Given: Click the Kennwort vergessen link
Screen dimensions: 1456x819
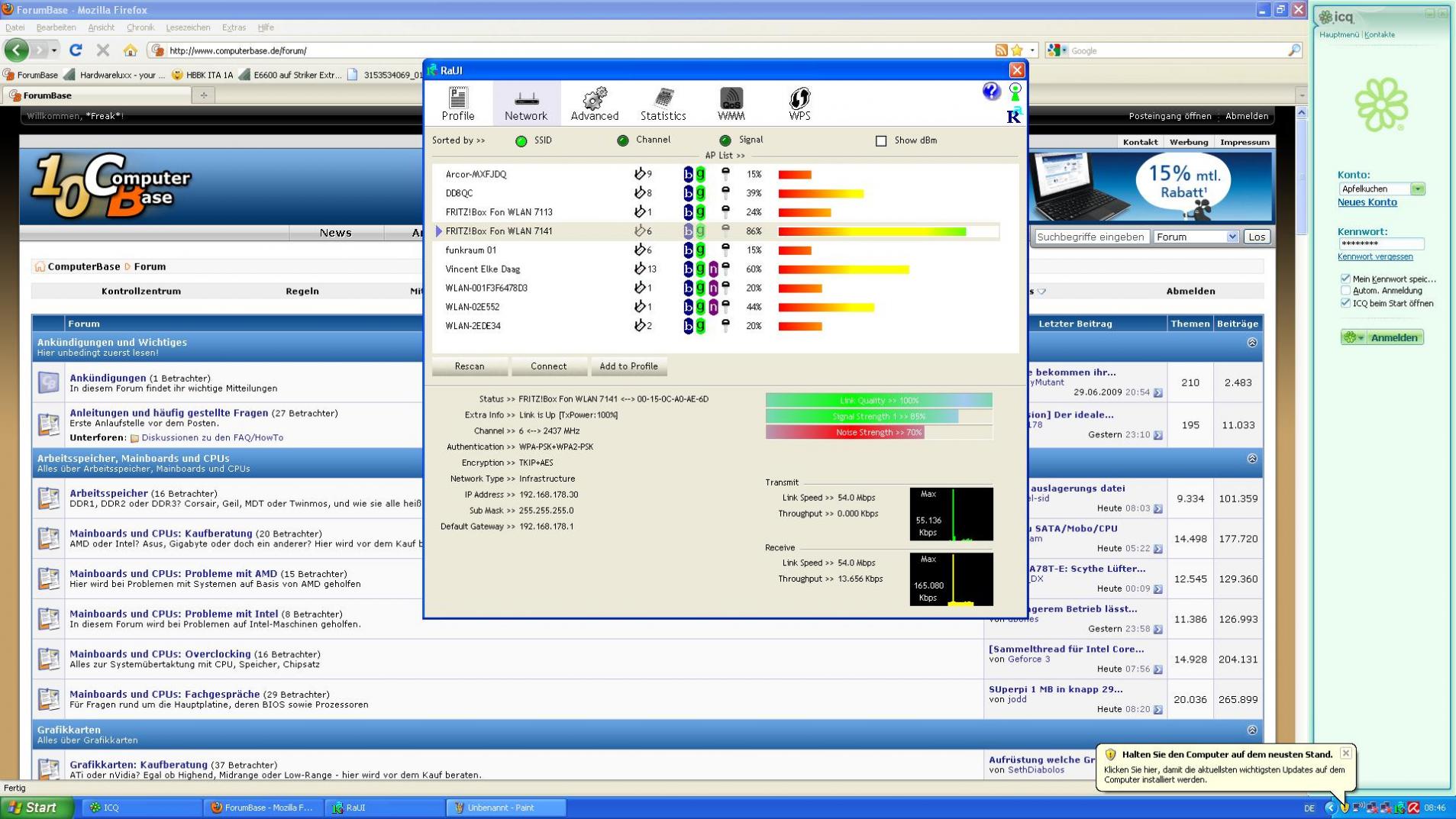Looking at the screenshot, I should pyautogui.click(x=1375, y=257).
